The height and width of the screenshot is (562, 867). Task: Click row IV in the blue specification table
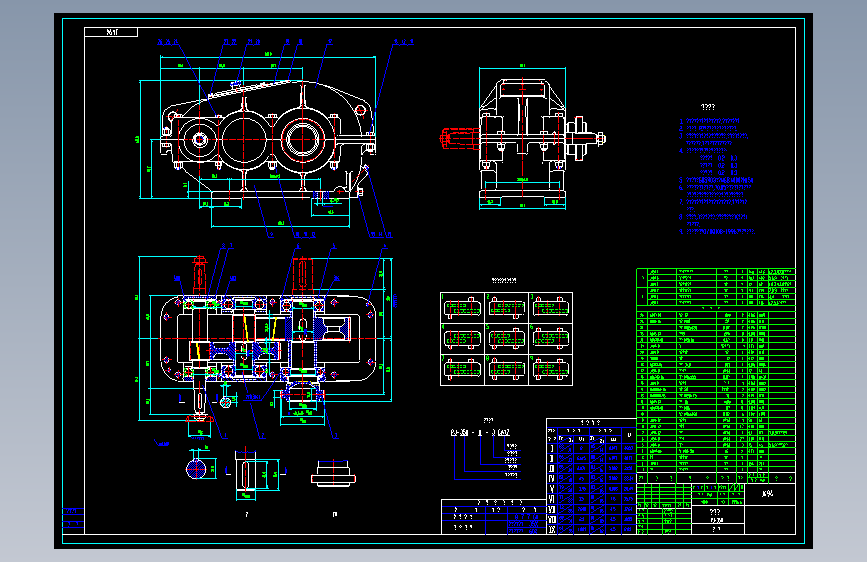click(591, 478)
